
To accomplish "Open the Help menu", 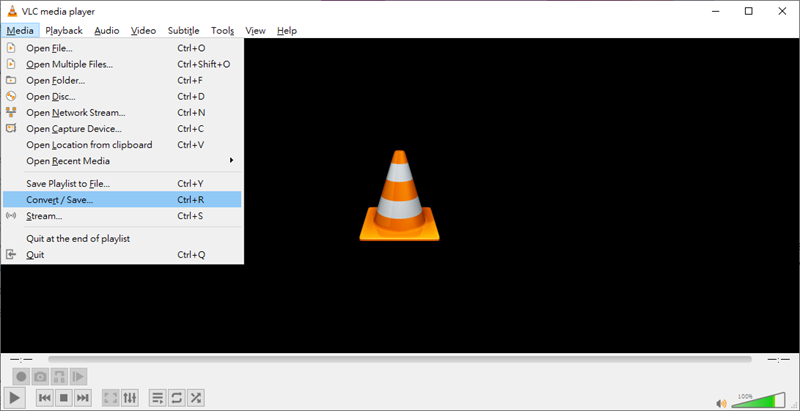I will click(x=287, y=31).
